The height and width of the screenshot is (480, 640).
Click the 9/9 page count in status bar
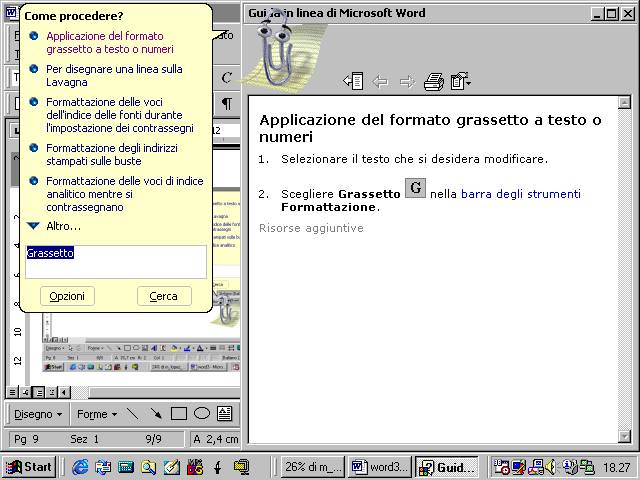(153, 439)
